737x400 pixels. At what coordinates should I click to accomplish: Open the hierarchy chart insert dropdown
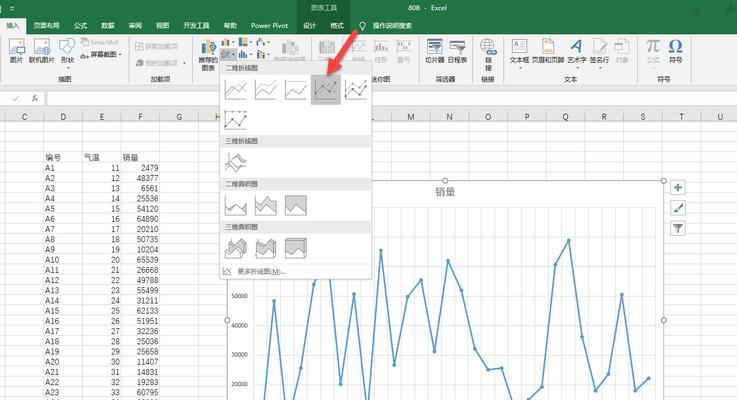245,42
